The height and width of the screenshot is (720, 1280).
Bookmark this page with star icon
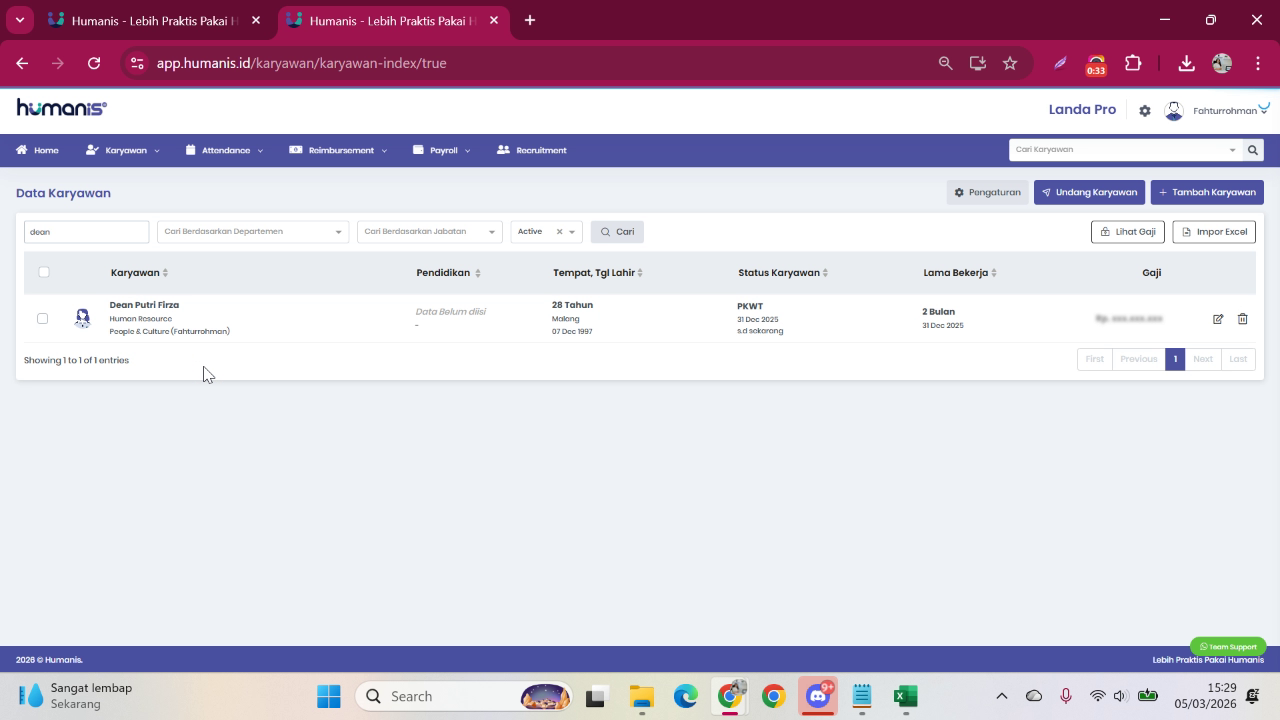point(1010,63)
